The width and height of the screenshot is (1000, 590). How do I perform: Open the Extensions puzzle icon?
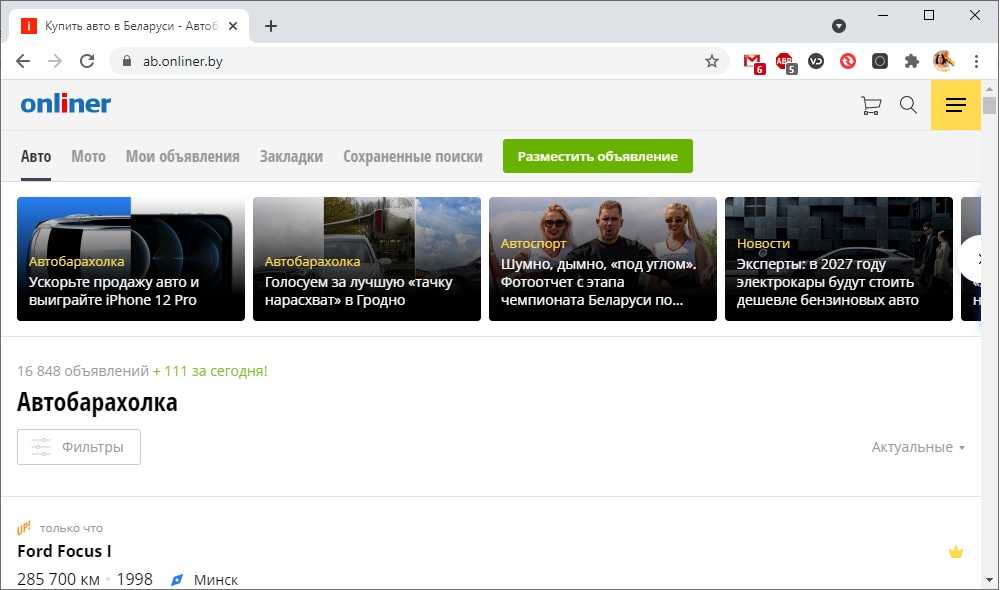pos(911,61)
